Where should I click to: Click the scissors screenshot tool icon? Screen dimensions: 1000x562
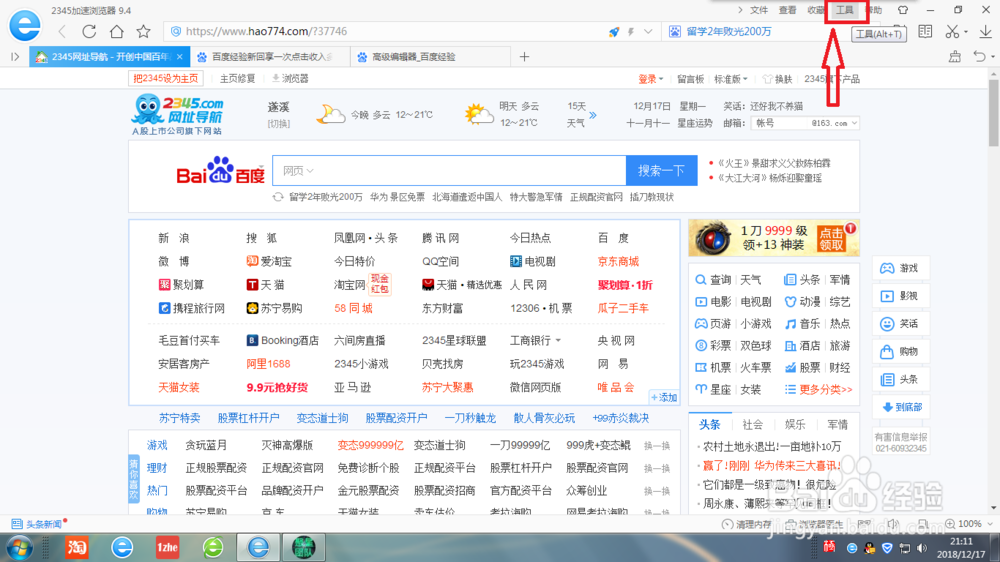pos(952,31)
